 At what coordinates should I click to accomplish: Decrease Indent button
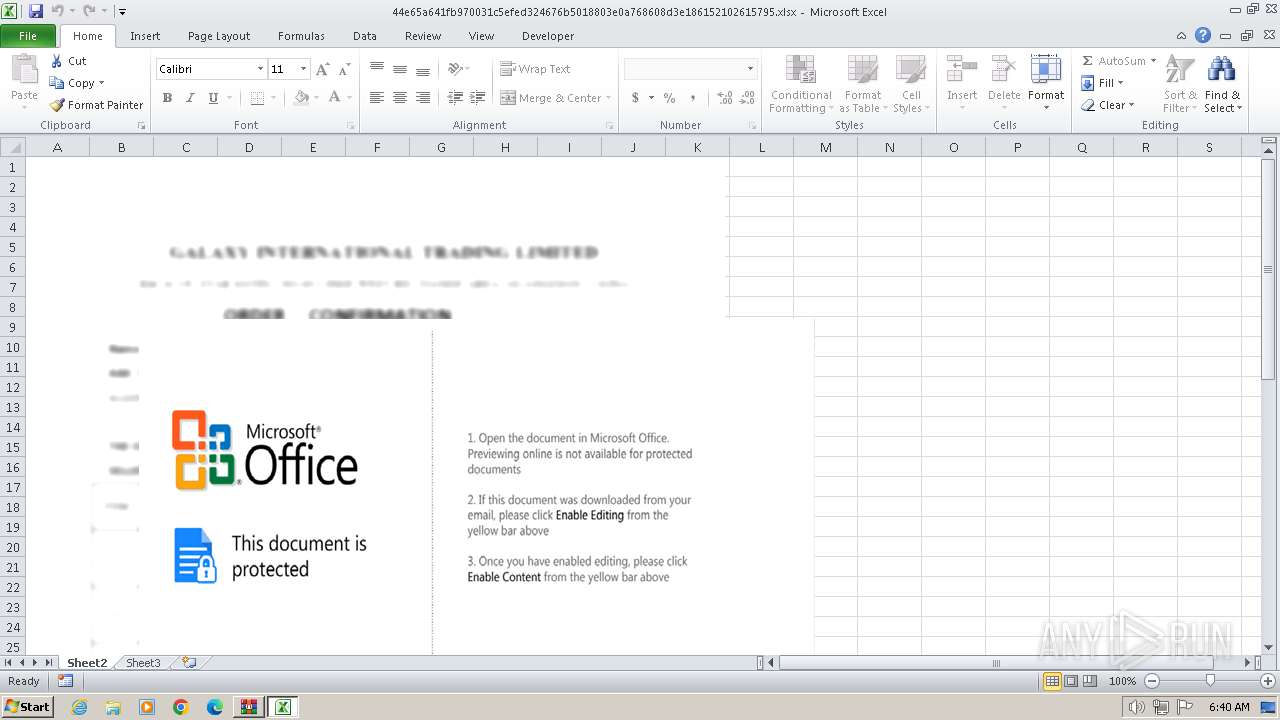[455, 98]
